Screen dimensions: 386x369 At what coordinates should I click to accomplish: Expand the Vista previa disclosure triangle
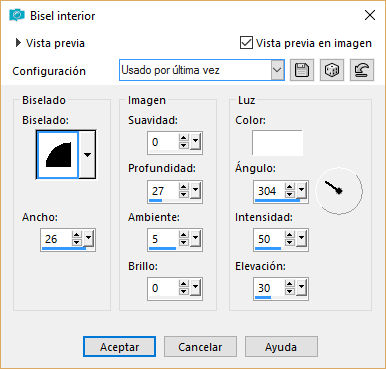[x=18, y=43]
